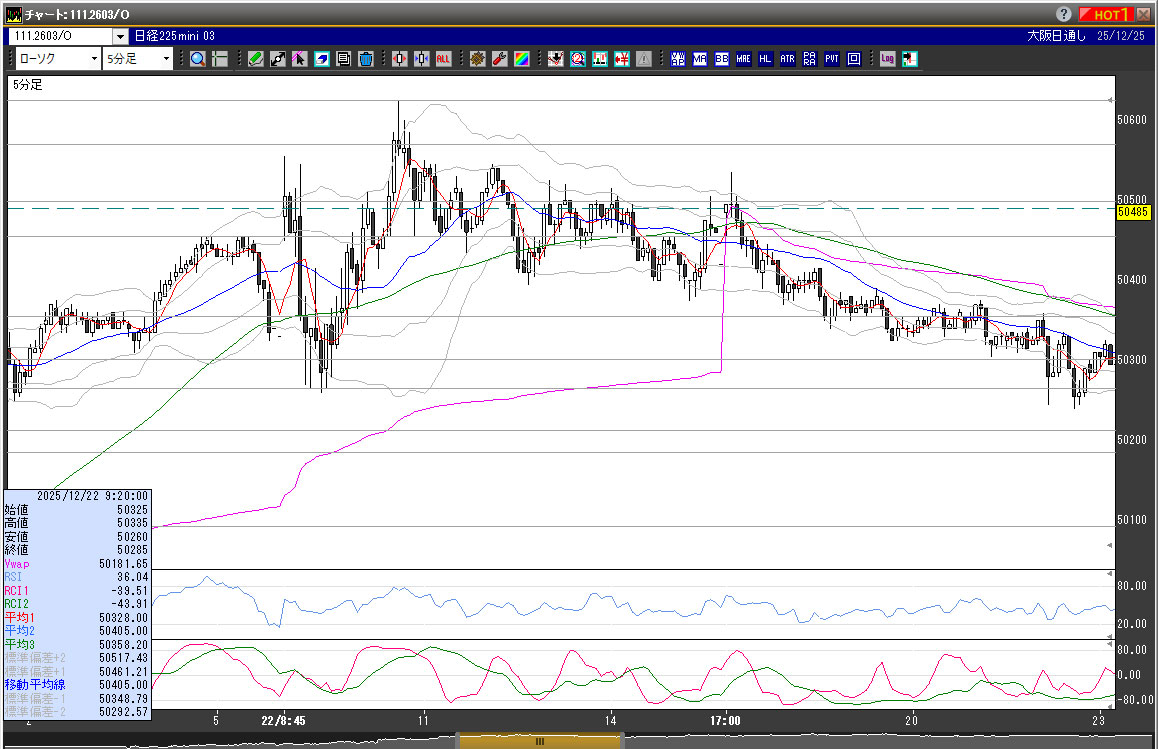The width and height of the screenshot is (1158, 749).
Task: Open the 5分足 timeframe dropdown
Action: [x=166, y=59]
